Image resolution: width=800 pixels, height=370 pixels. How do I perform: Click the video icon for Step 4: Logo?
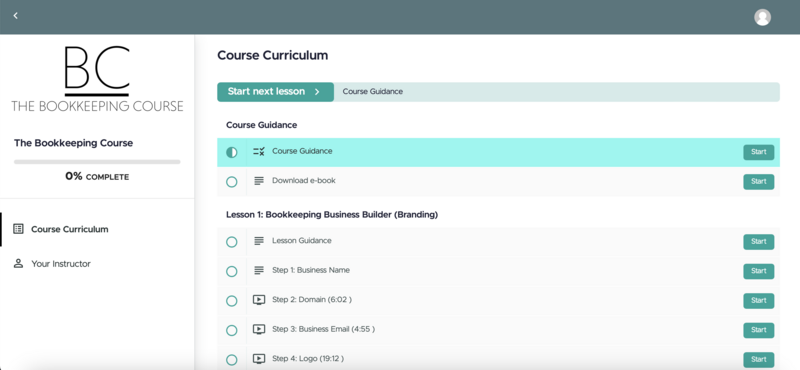[x=259, y=359]
